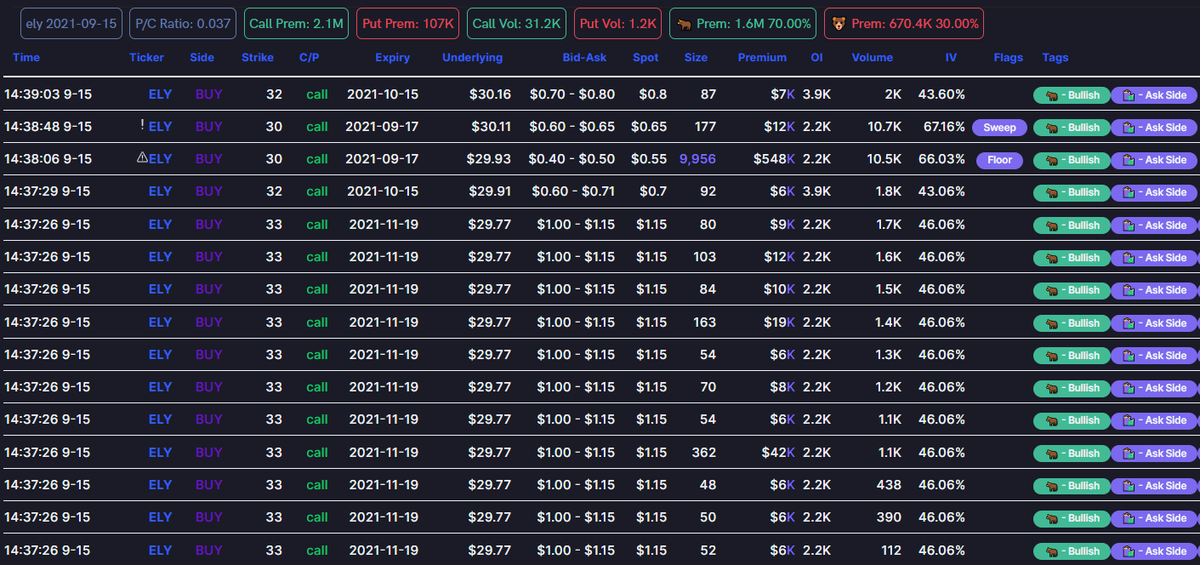This screenshot has height=565, width=1200.
Task: Click the Underlying column header
Action: pyautogui.click(x=472, y=58)
